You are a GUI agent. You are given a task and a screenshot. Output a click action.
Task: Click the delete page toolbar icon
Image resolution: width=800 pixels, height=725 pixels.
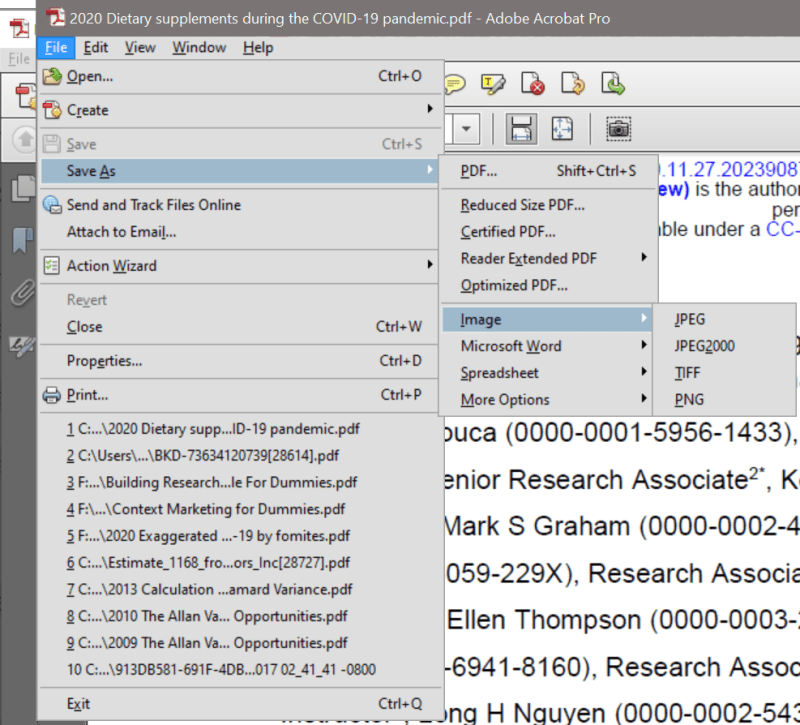tap(532, 84)
